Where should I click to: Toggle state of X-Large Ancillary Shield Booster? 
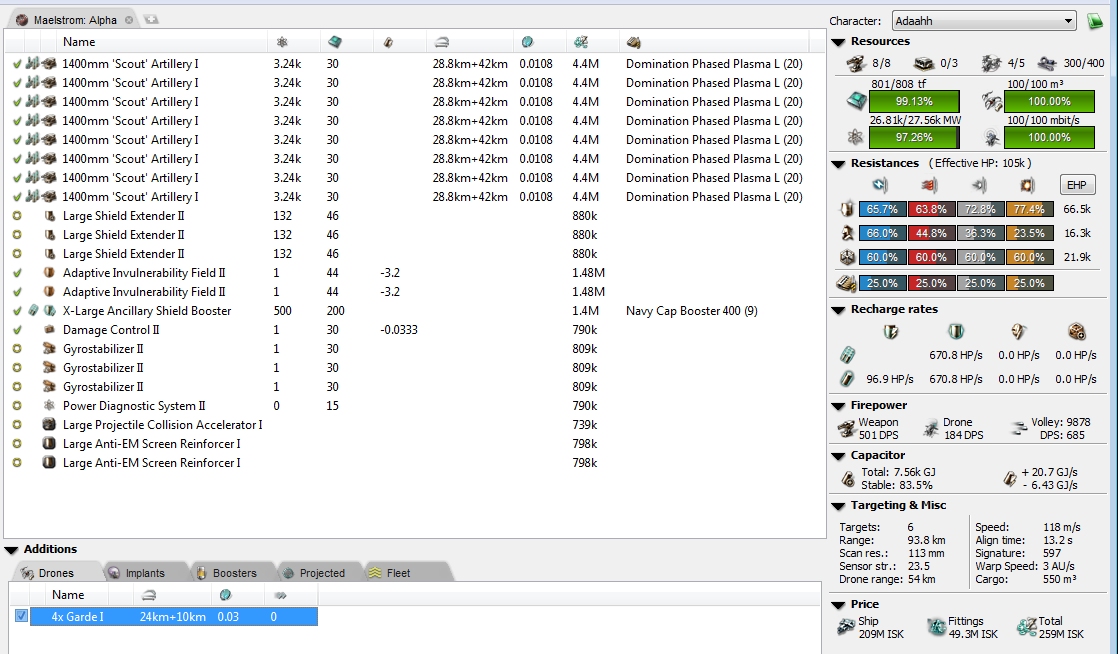[17, 310]
